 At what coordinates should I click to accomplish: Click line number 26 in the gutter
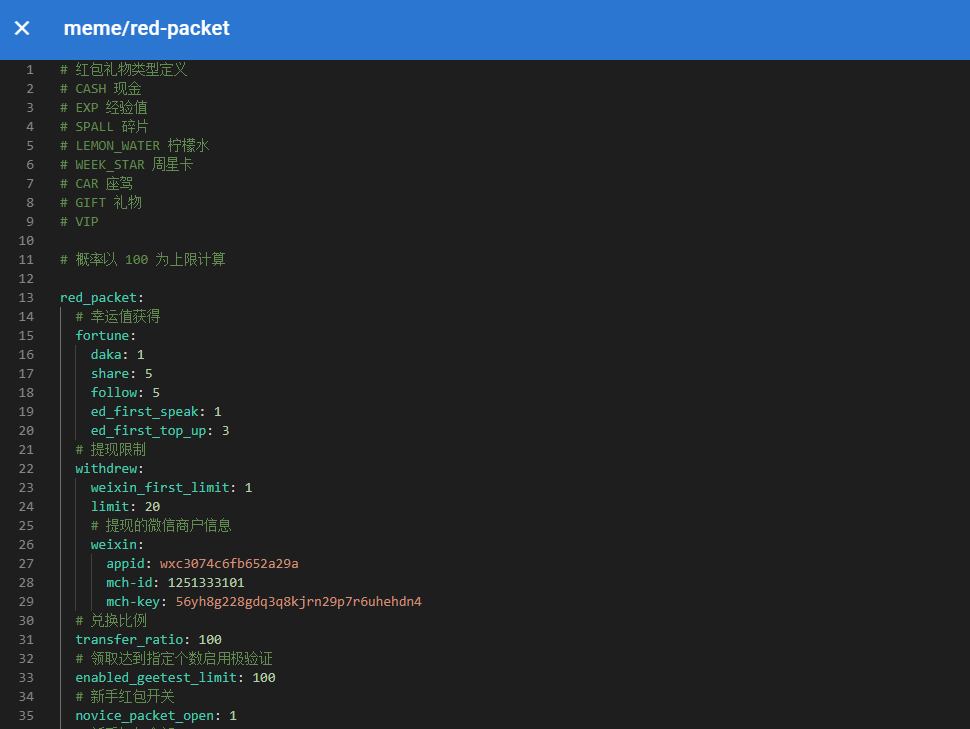(26, 544)
